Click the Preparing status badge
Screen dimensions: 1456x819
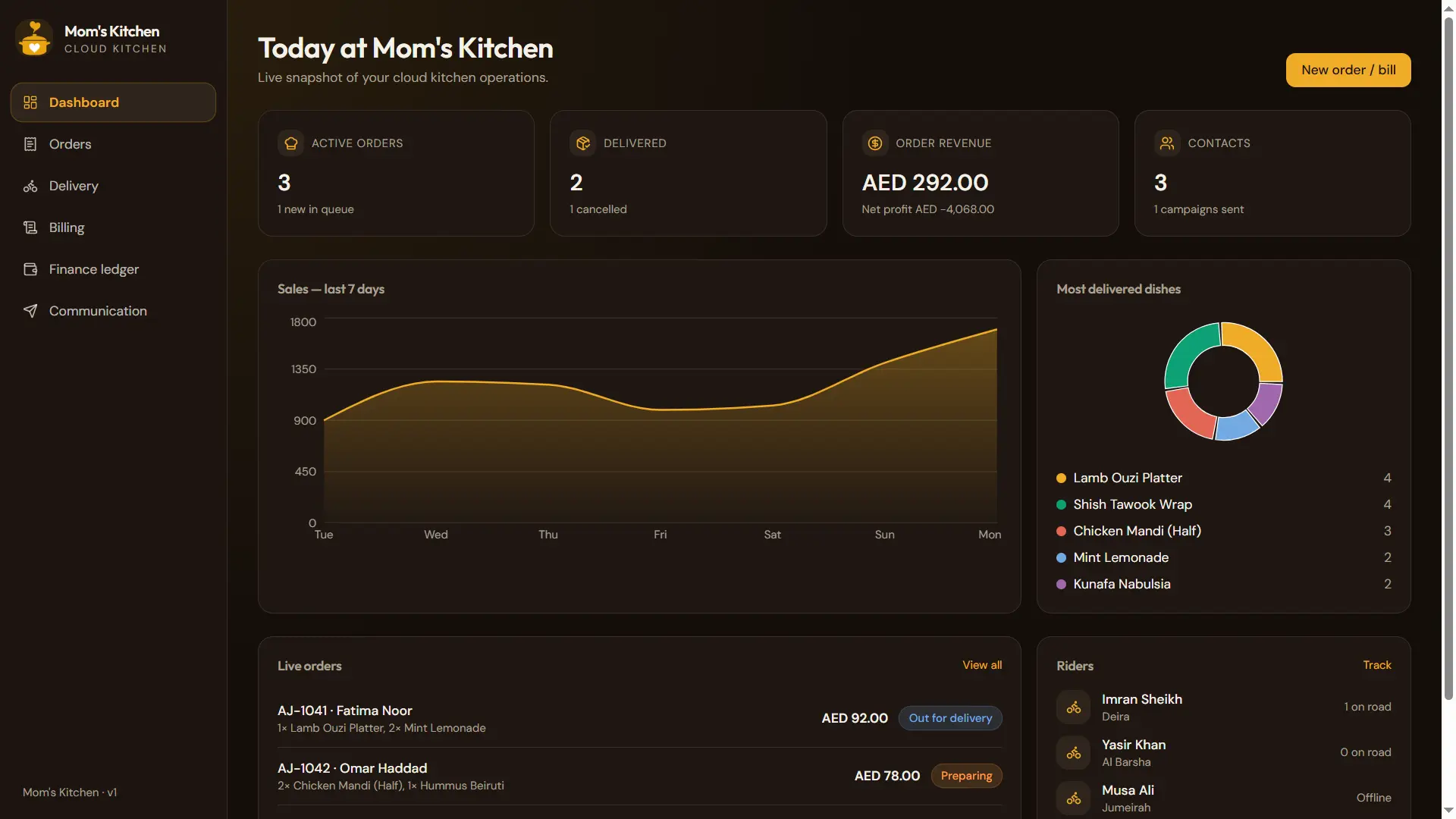click(966, 776)
